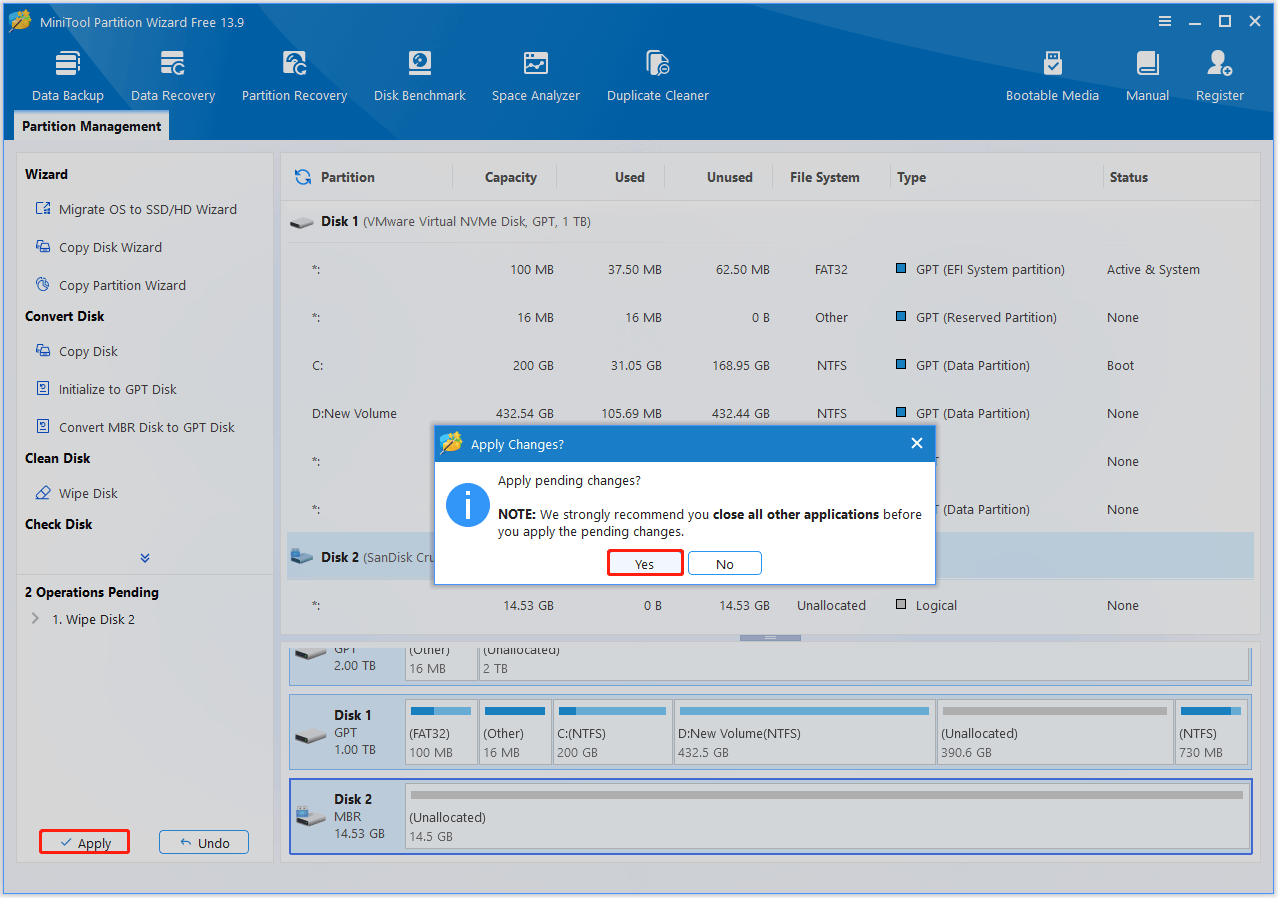The height and width of the screenshot is (898, 1278).
Task: Click the Apply button
Action: (x=85, y=843)
